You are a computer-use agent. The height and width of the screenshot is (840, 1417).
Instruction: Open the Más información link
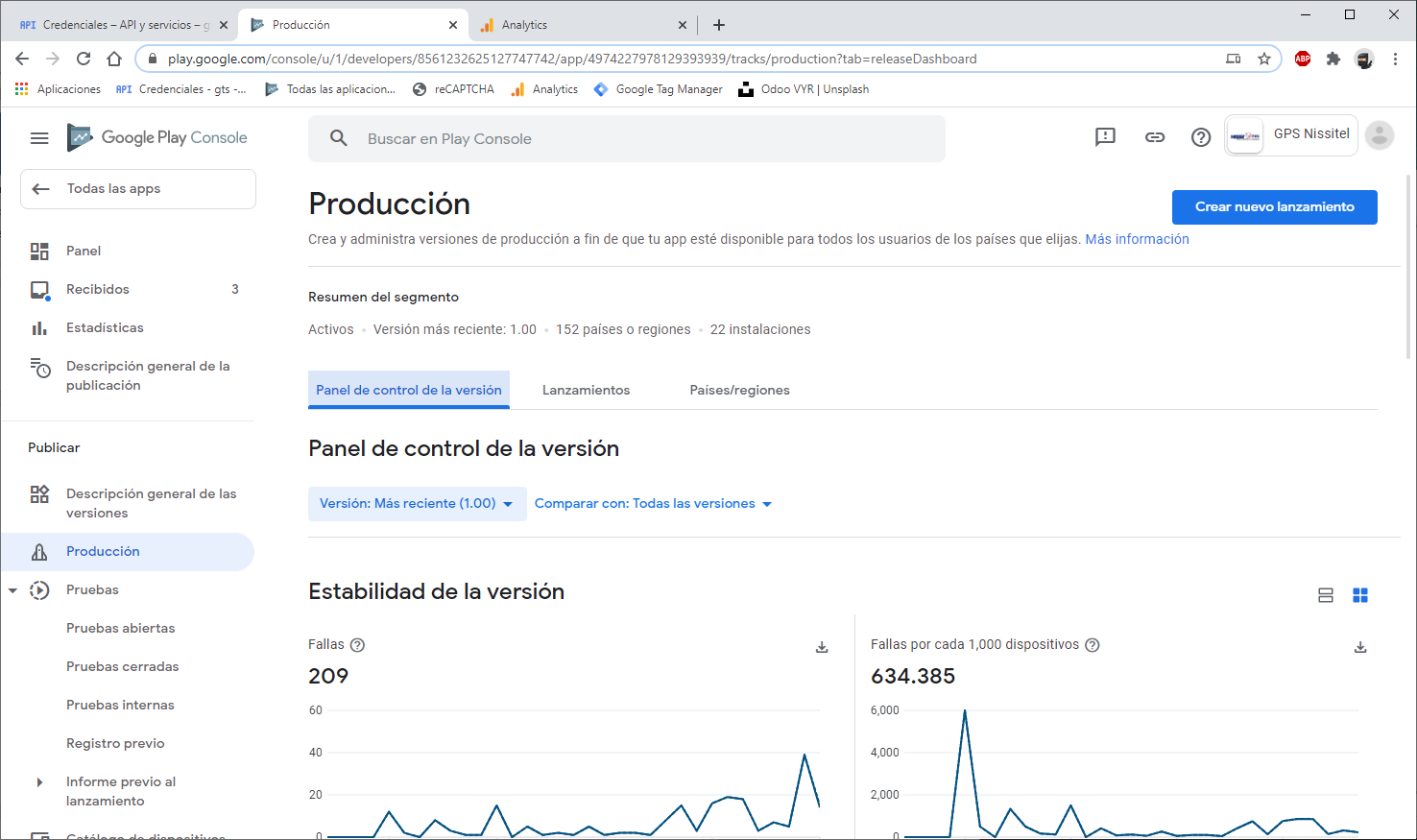pyautogui.click(x=1137, y=239)
